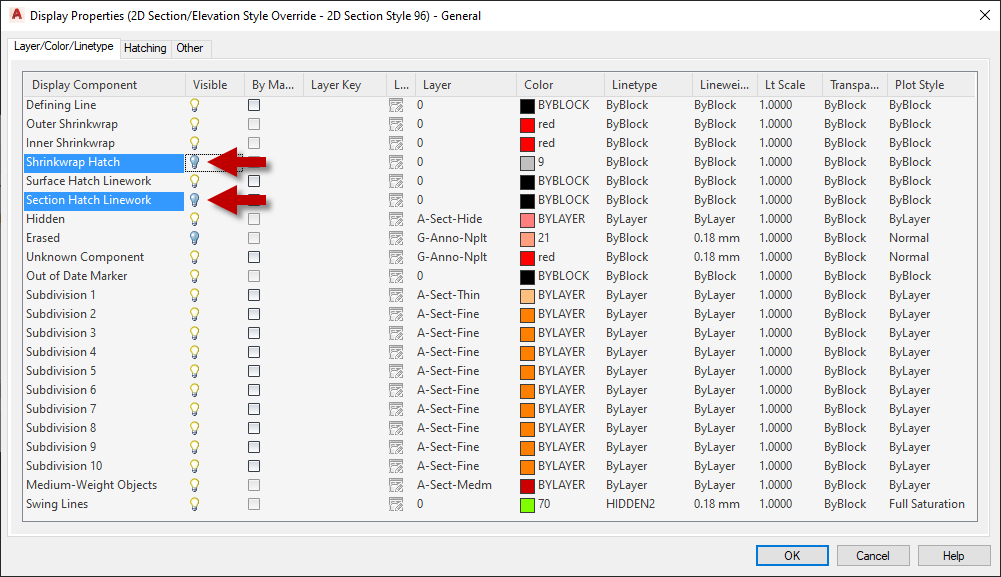Viewport: 1001px width, 577px height.
Task: Open the layer picker for Hidden component
Action: pos(398,218)
